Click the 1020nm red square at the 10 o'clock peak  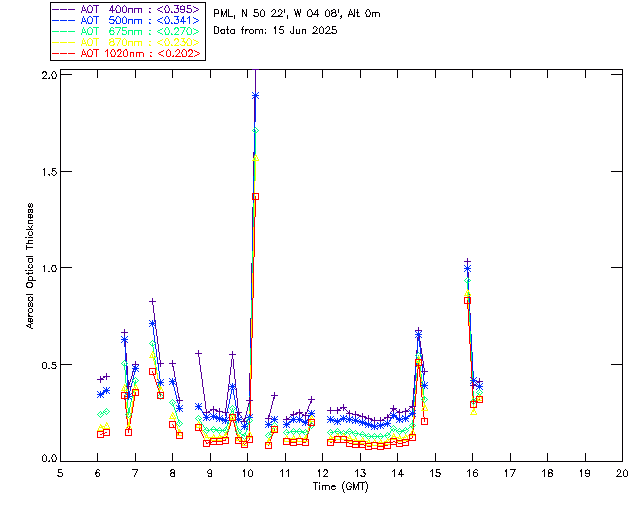coord(256,196)
